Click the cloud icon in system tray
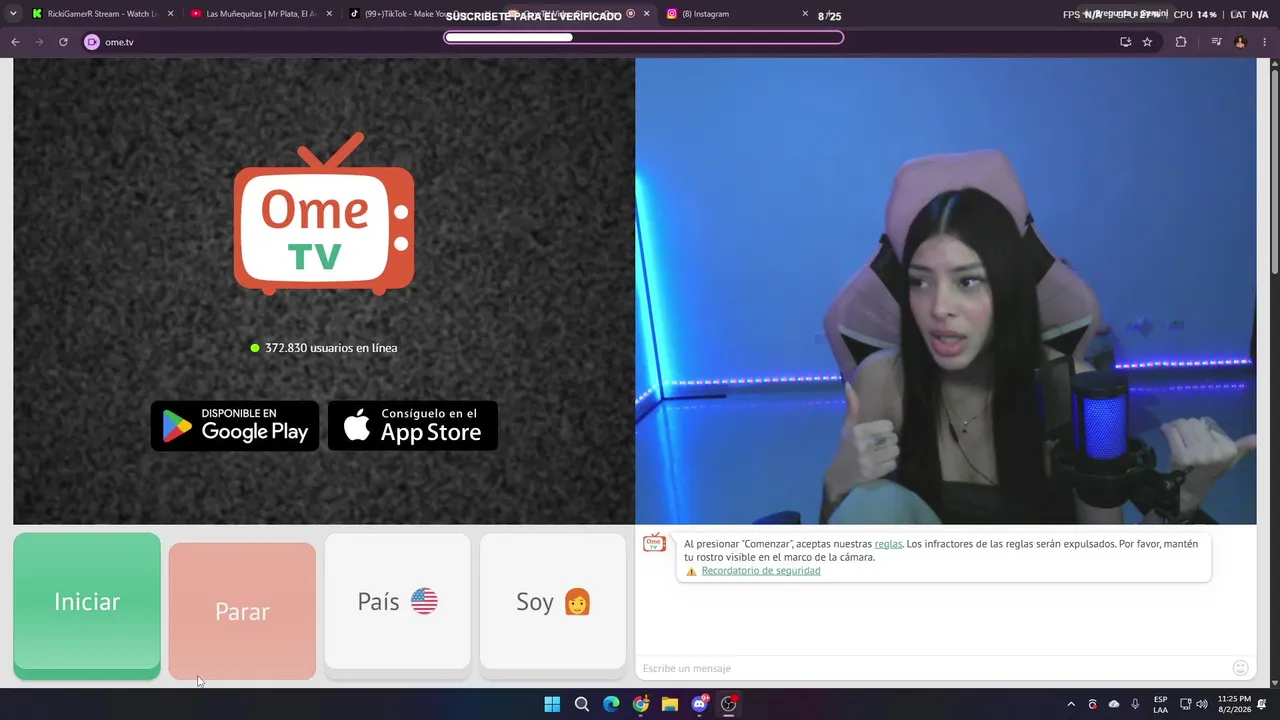The height and width of the screenshot is (720, 1280). point(1114,704)
